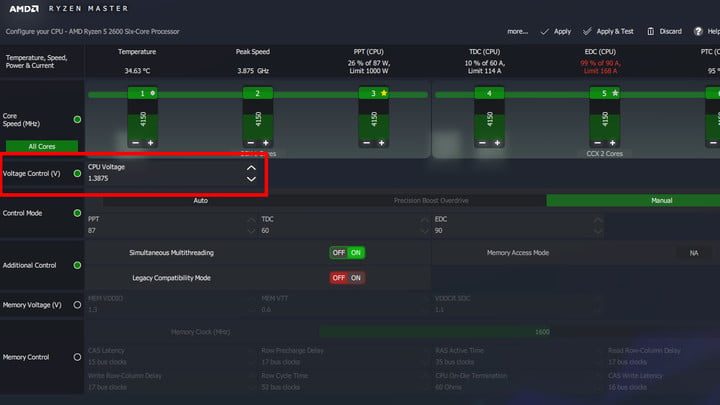Click the PPT value up chevron

tap(251, 220)
